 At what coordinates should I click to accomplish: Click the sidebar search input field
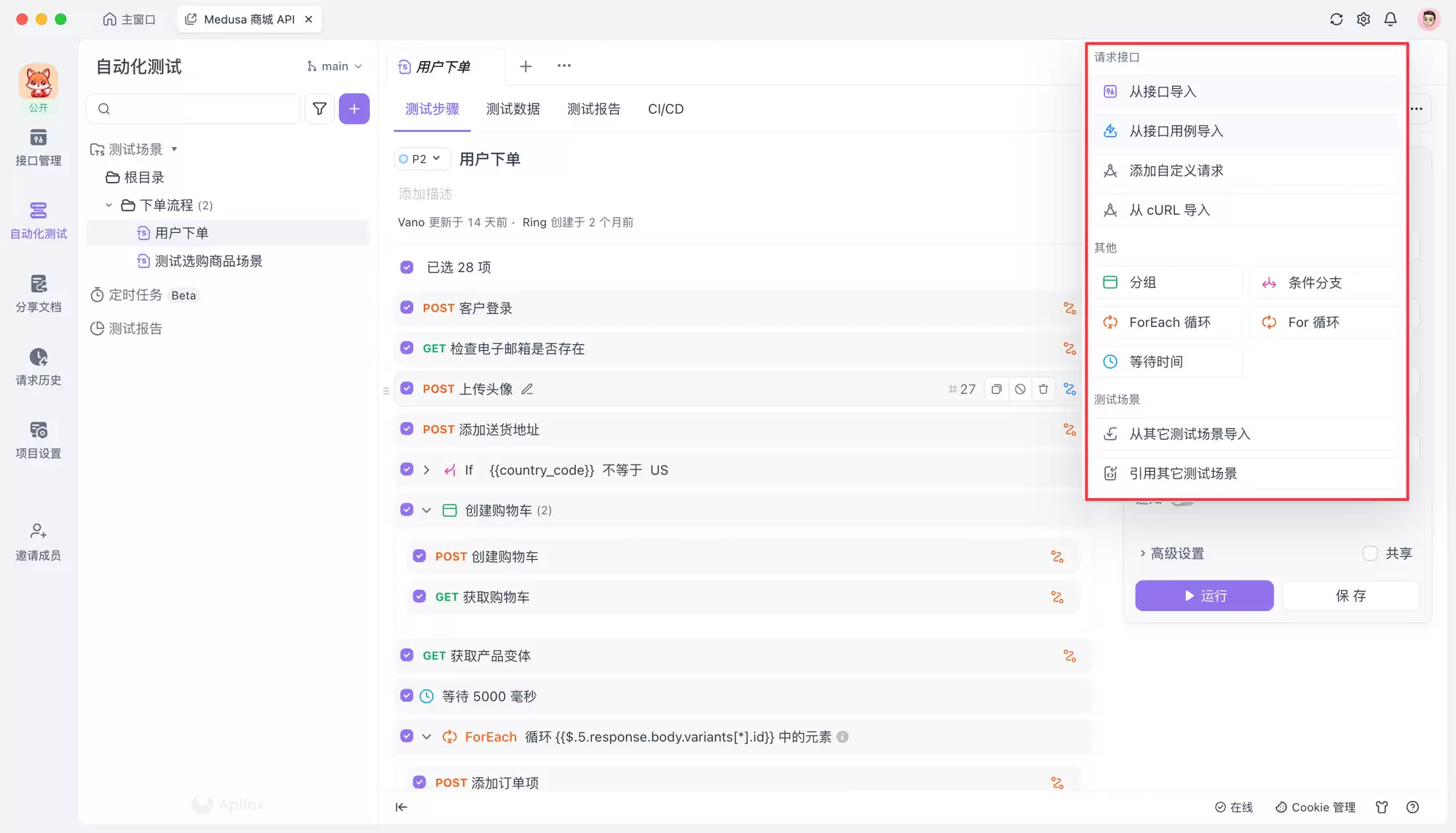click(193, 109)
